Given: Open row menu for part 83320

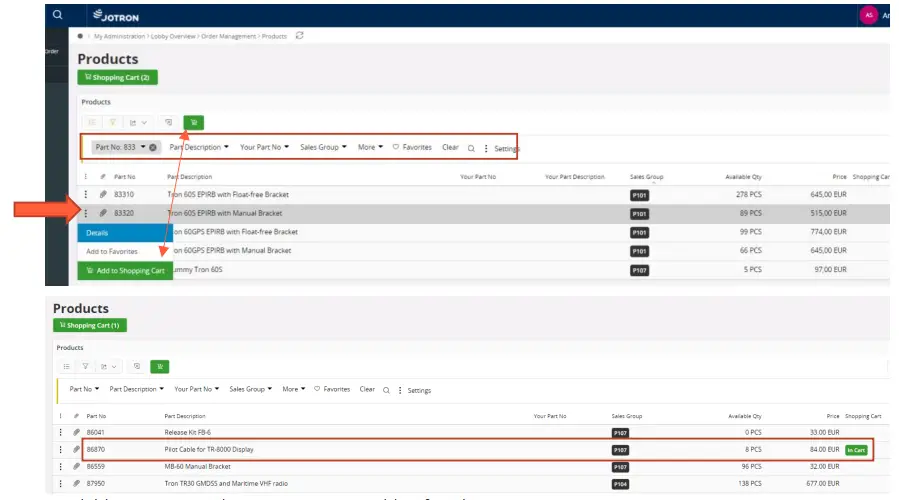Looking at the screenshot, I should (x=86, y=213).
